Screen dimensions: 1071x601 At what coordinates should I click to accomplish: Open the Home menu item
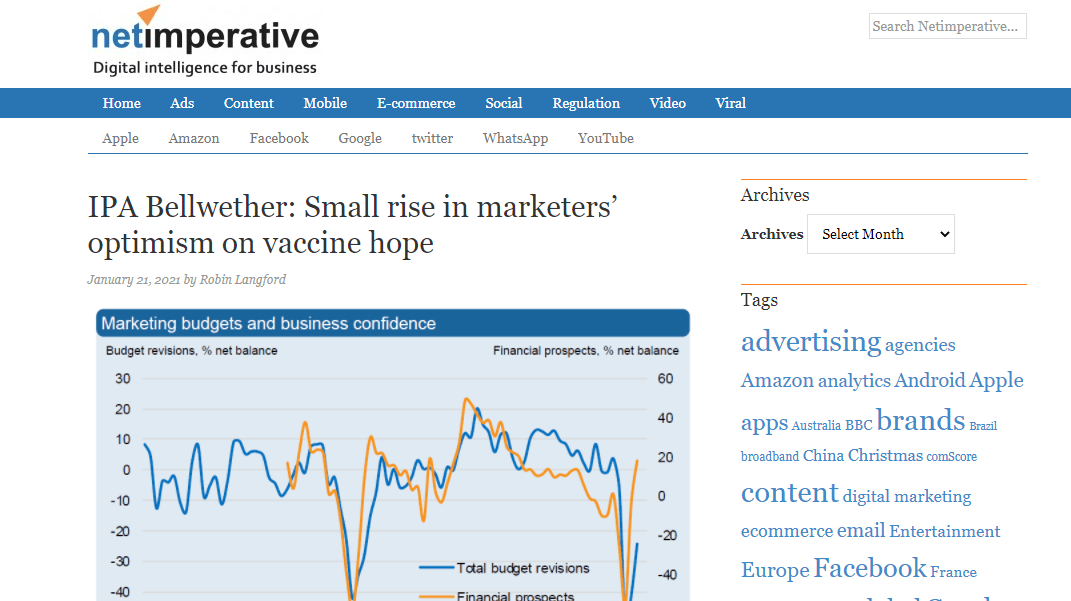(x=122, y=103)
